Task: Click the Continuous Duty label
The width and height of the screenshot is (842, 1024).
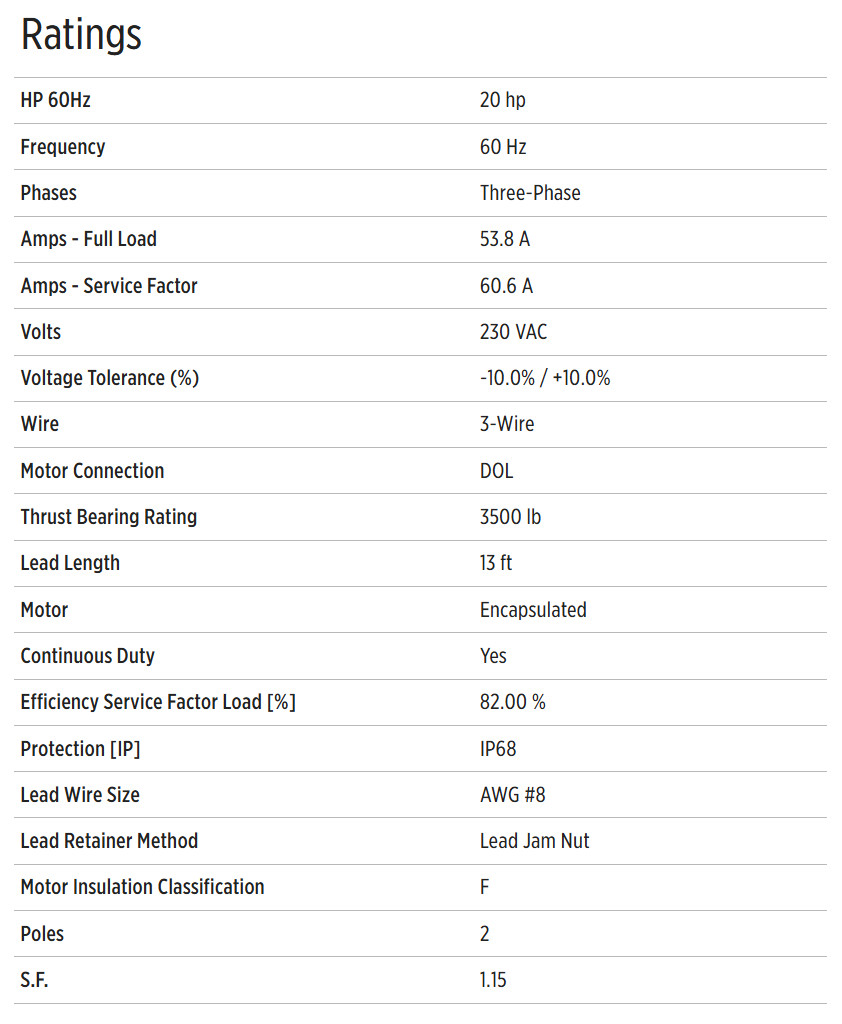Action: coord(87,656)
